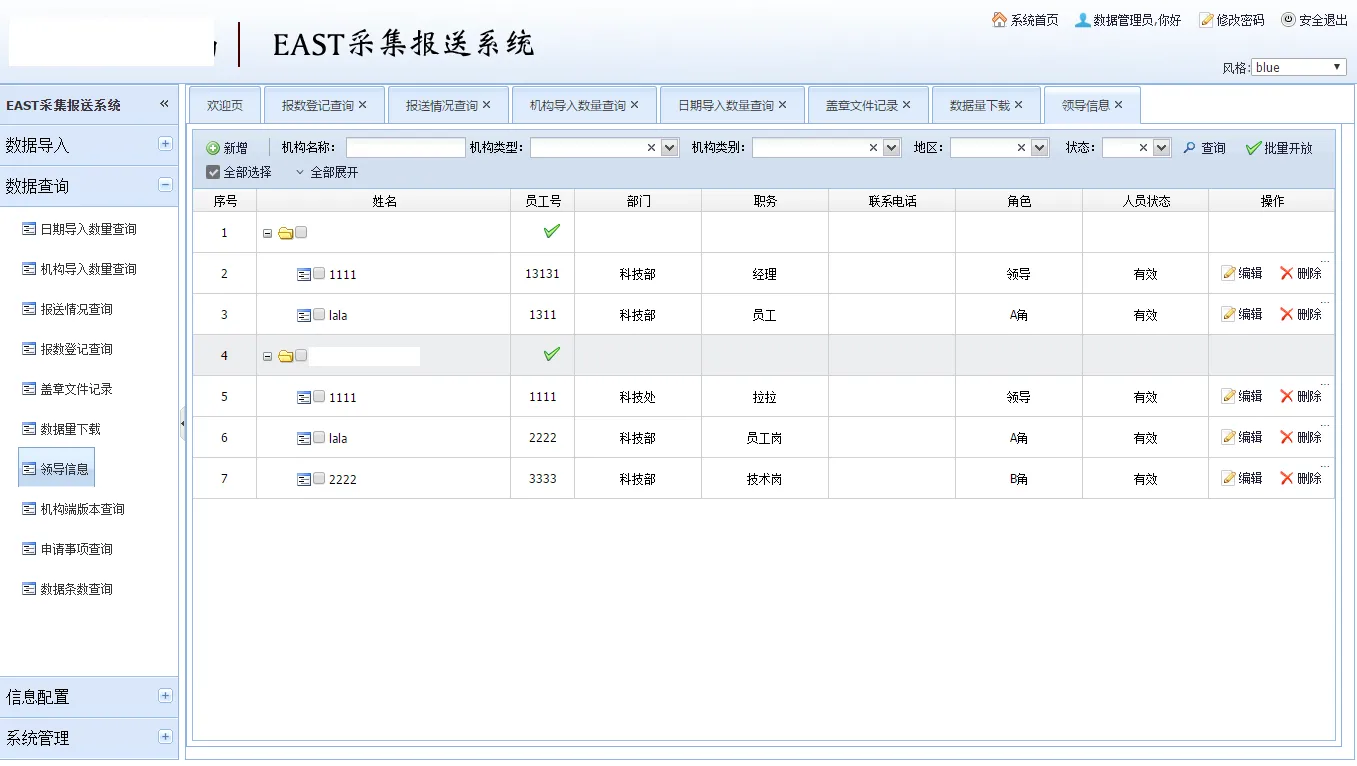Click the 系统首页 home icon
Viewport: 1357px width, 766px height.
999,20
